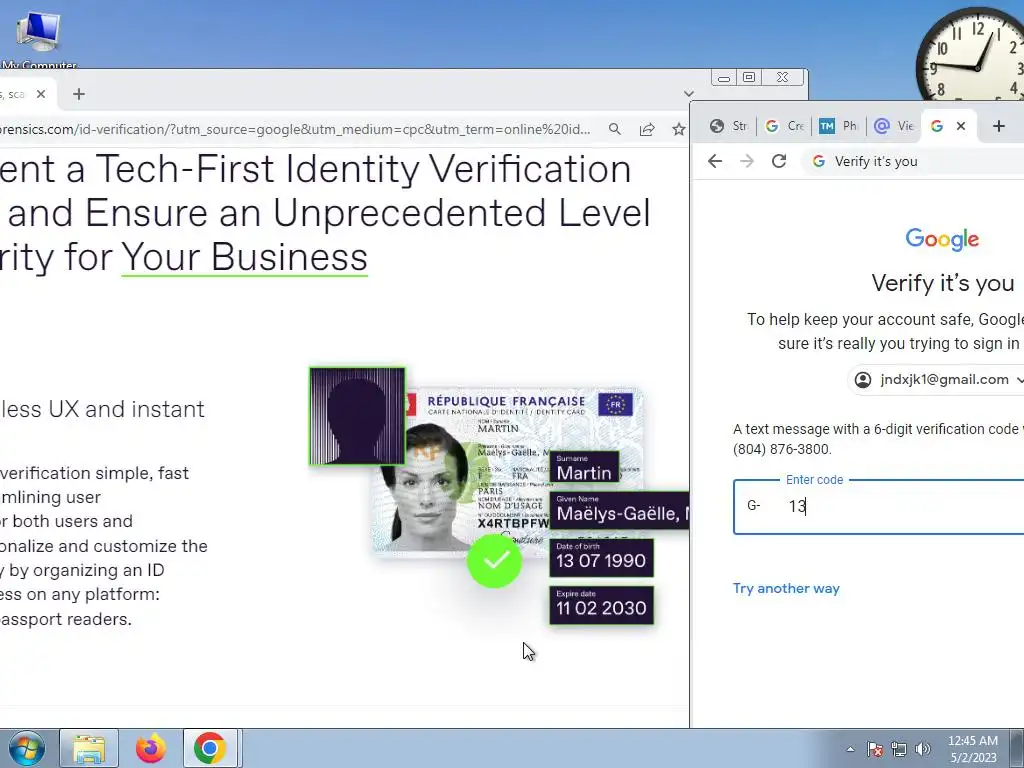Go forward in the right browser
This screenshot has width=1024, height=768.
pyautogui.click(x=746, y=161)
